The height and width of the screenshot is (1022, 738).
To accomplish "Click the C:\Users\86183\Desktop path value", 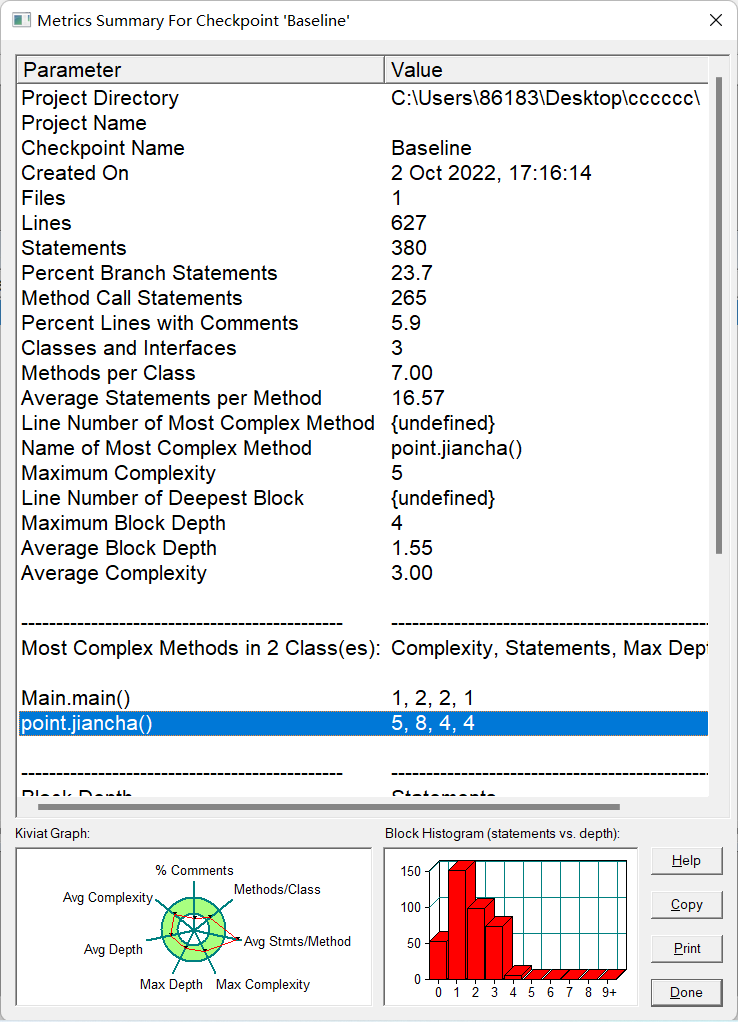I will point(545,98).
